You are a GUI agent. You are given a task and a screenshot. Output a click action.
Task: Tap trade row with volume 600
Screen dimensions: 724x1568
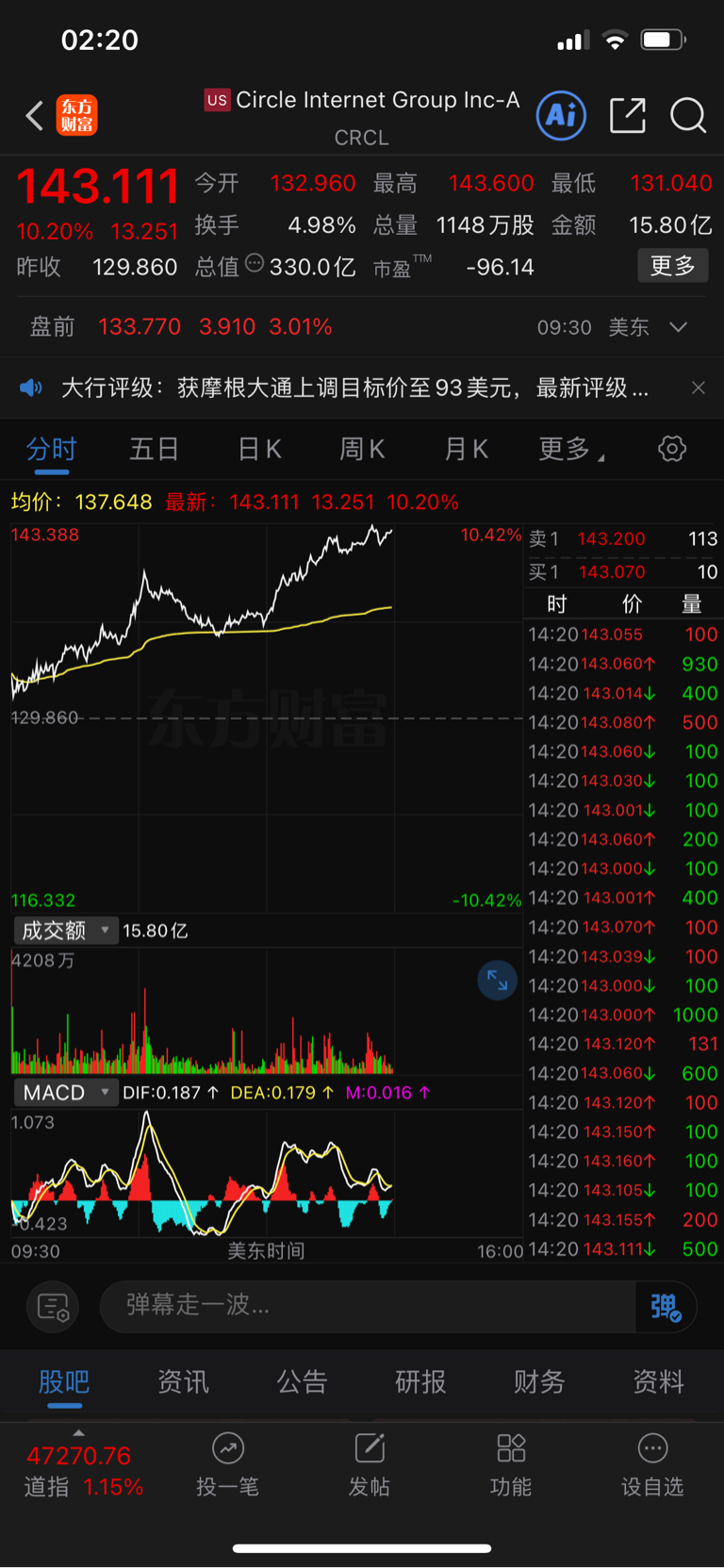coord(623,1073)
